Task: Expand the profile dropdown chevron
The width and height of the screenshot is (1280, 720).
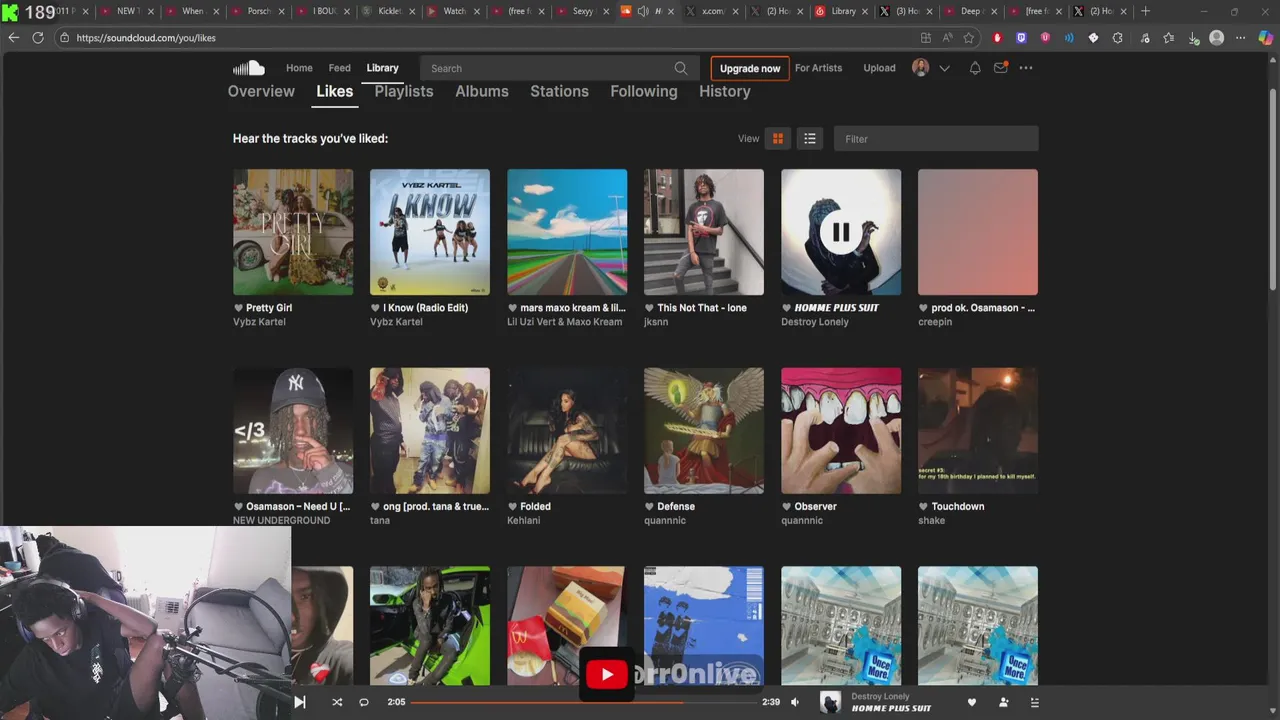Action: click(944, 68)
